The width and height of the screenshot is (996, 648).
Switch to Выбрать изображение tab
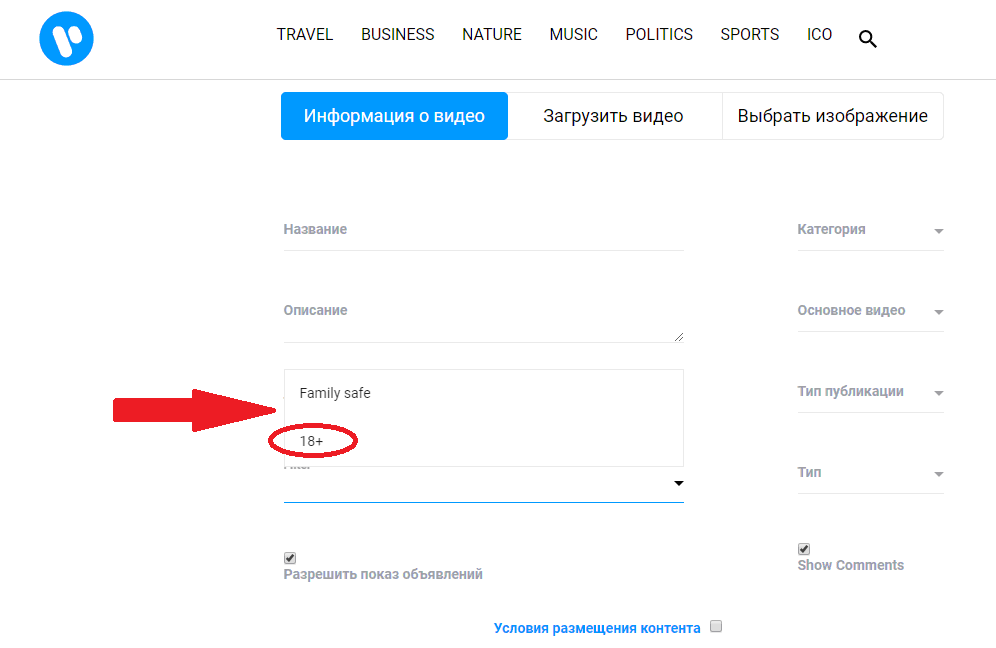pyautogui.click(x=833, y=116)
